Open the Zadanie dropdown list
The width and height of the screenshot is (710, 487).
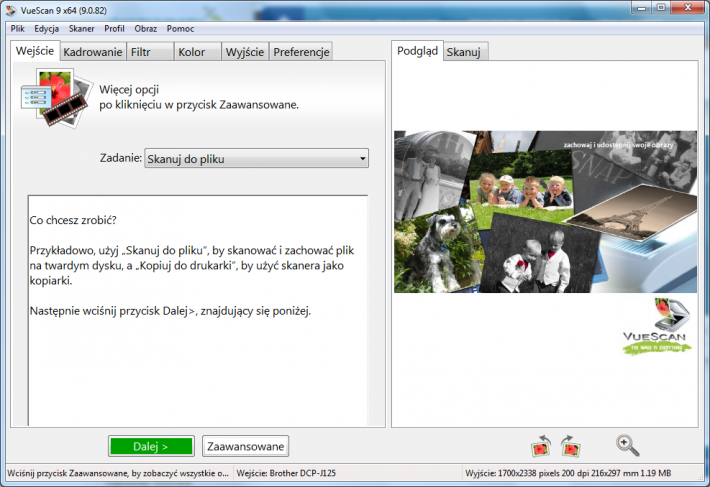pos(256,158)
